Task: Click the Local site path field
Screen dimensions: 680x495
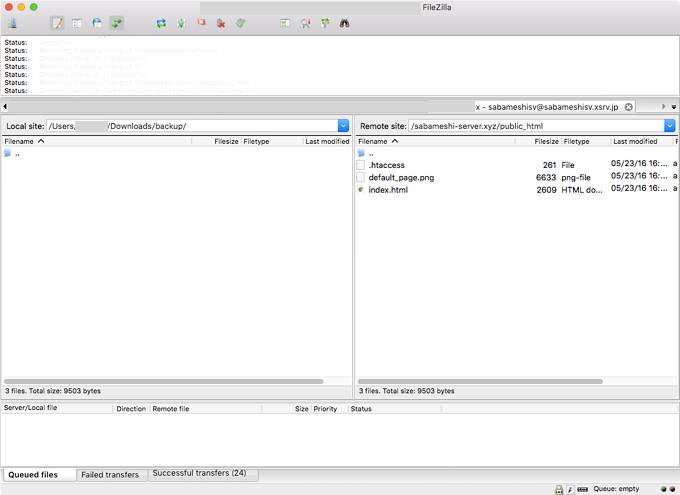Action: pyautogui.click(x=192, y=126)
